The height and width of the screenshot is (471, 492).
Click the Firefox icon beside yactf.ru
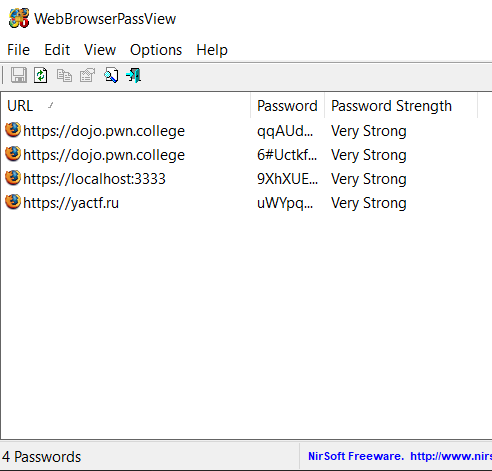point(13,202)
